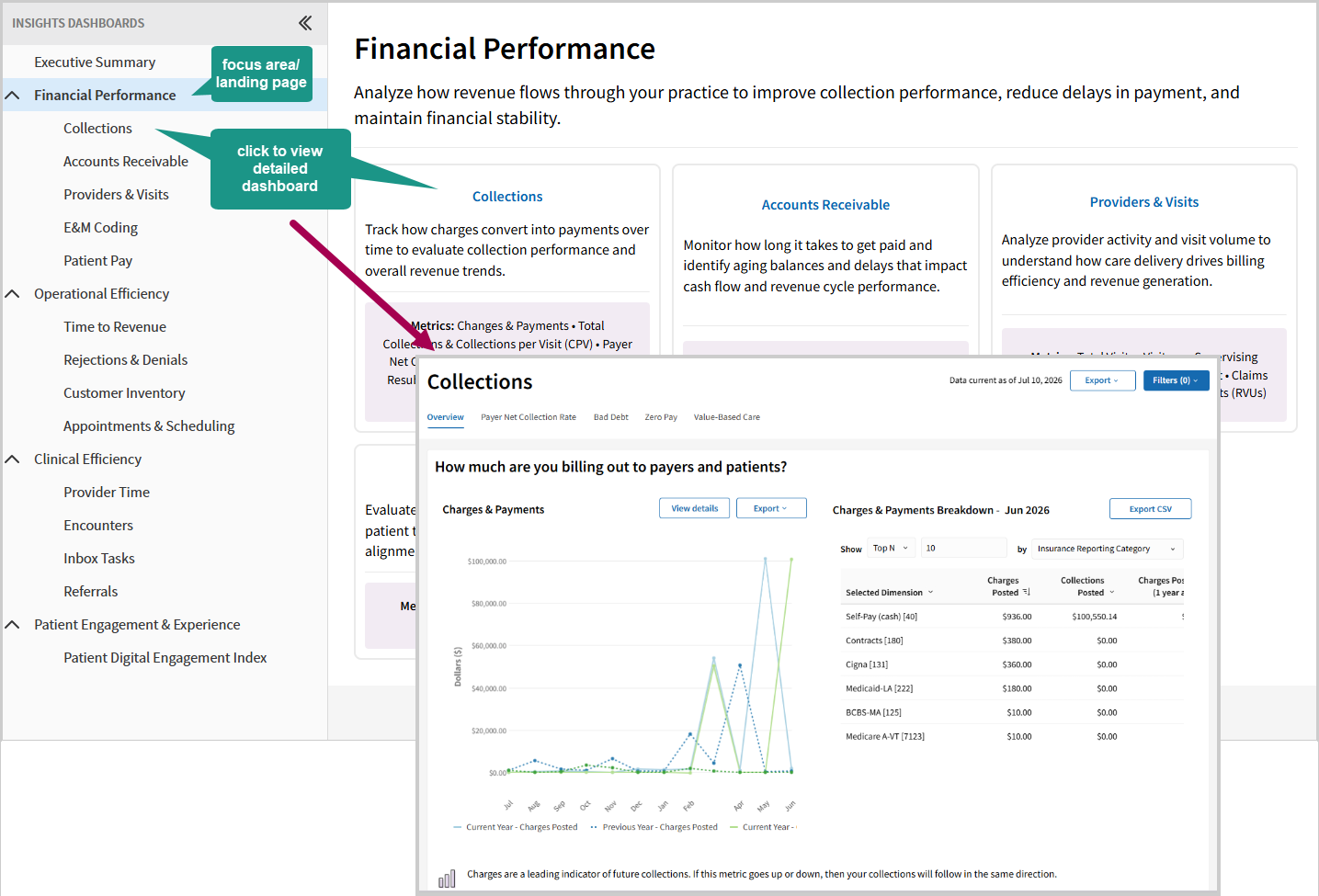Open the Top N dropdown
The image size is (1319, 896).
coord(891,548)
